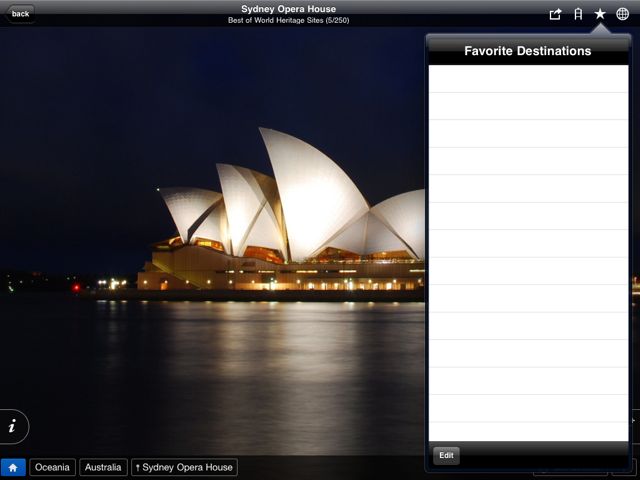This screenshot has height=480, width=640.
Task: Click the "Best of World Heritage Sites (5/250)" subtitle
Action: point(289,20)
